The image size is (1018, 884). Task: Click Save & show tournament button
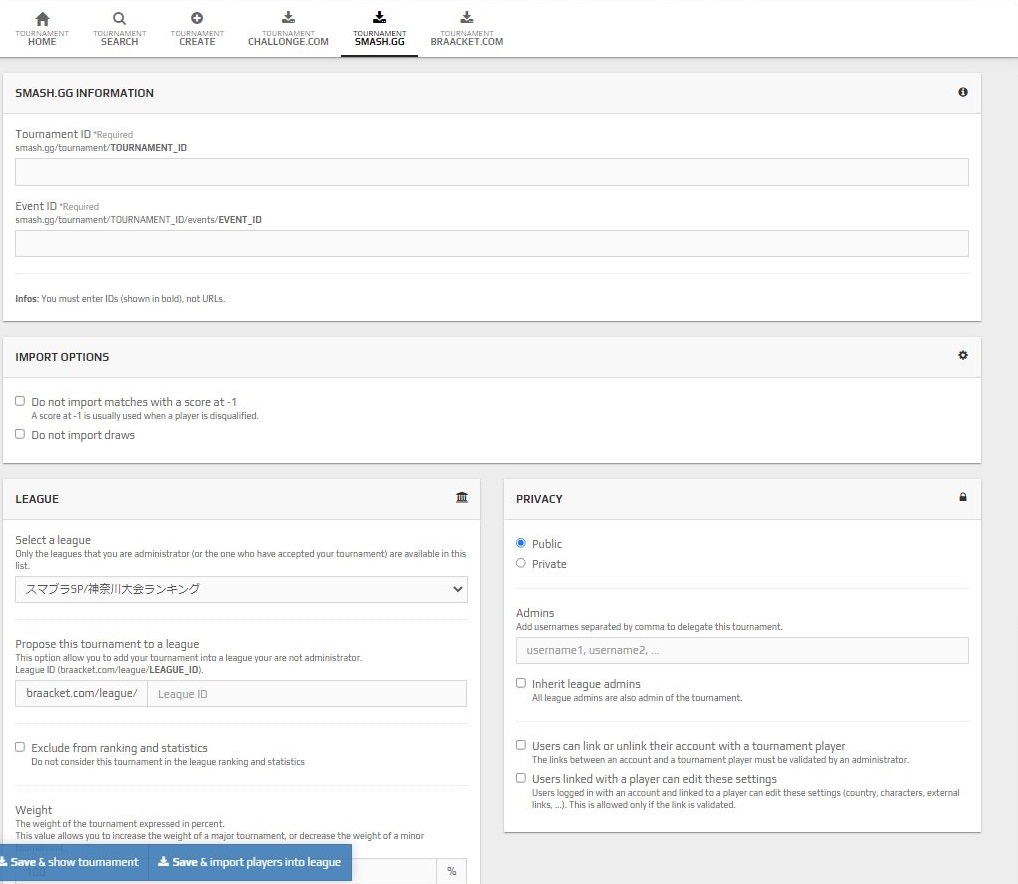[74, 862]
